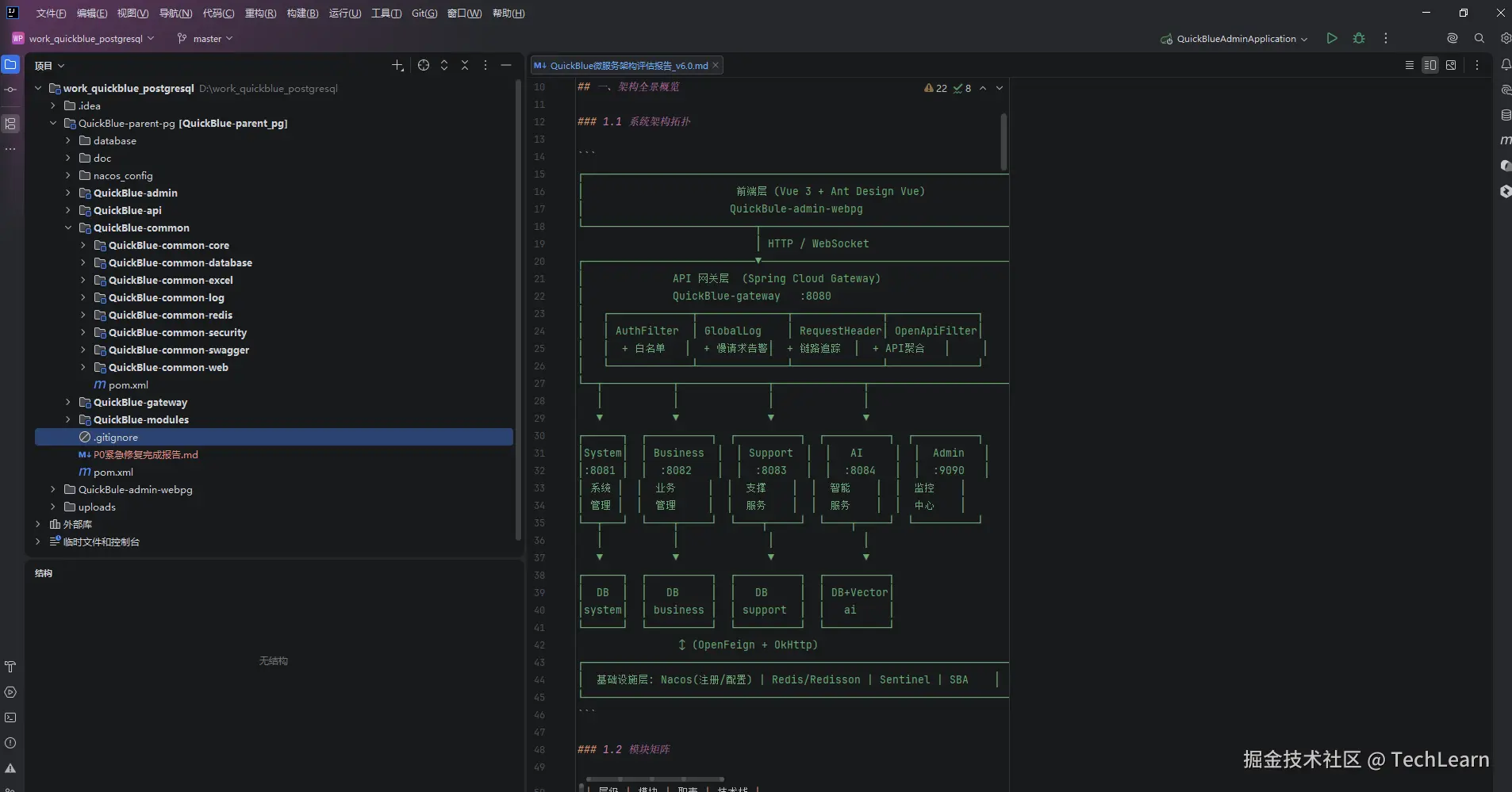Open editor tab more-options menu

click(1477, 65)
